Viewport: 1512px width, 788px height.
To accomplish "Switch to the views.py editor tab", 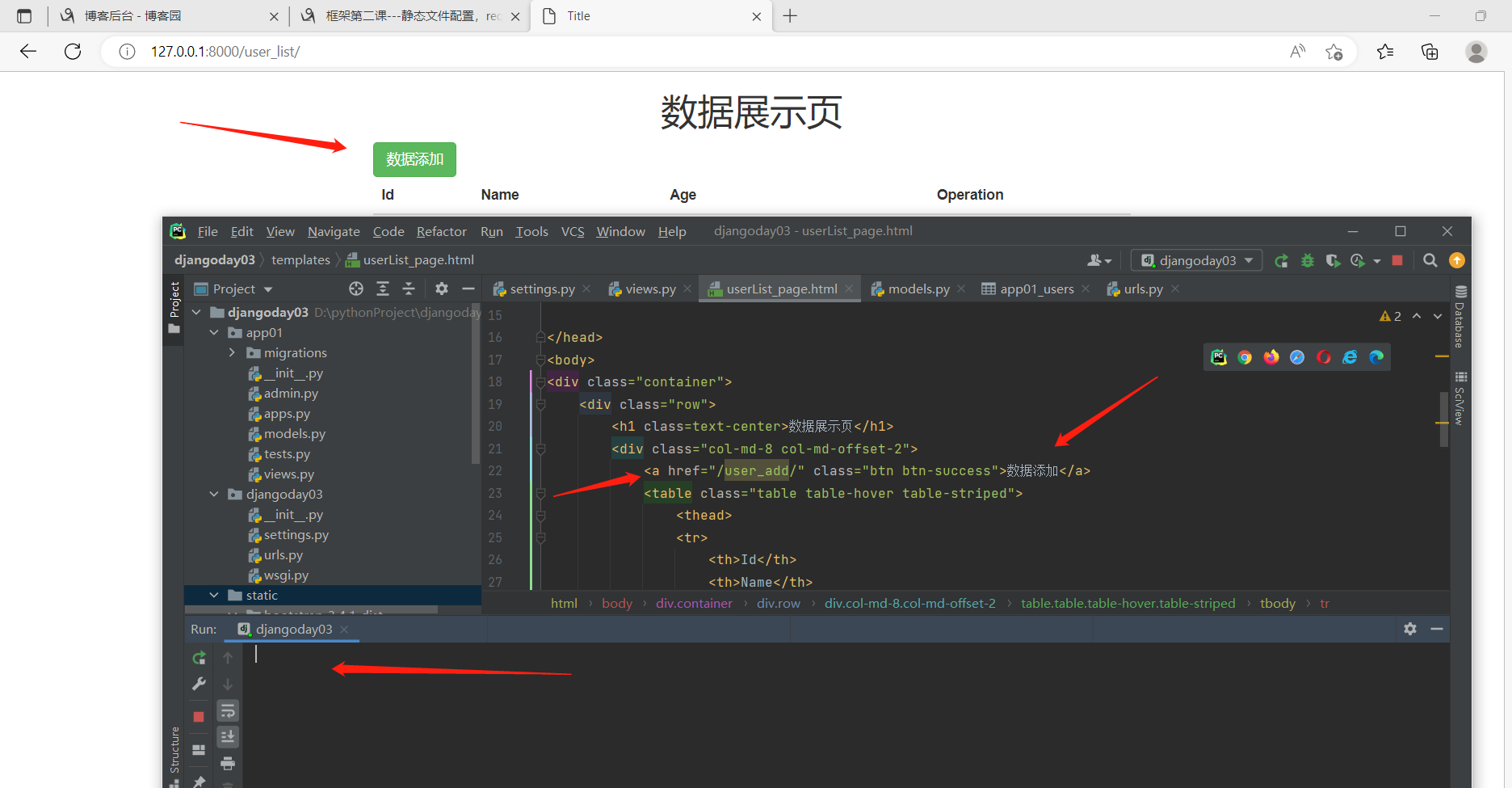I will tap(650, 289).
